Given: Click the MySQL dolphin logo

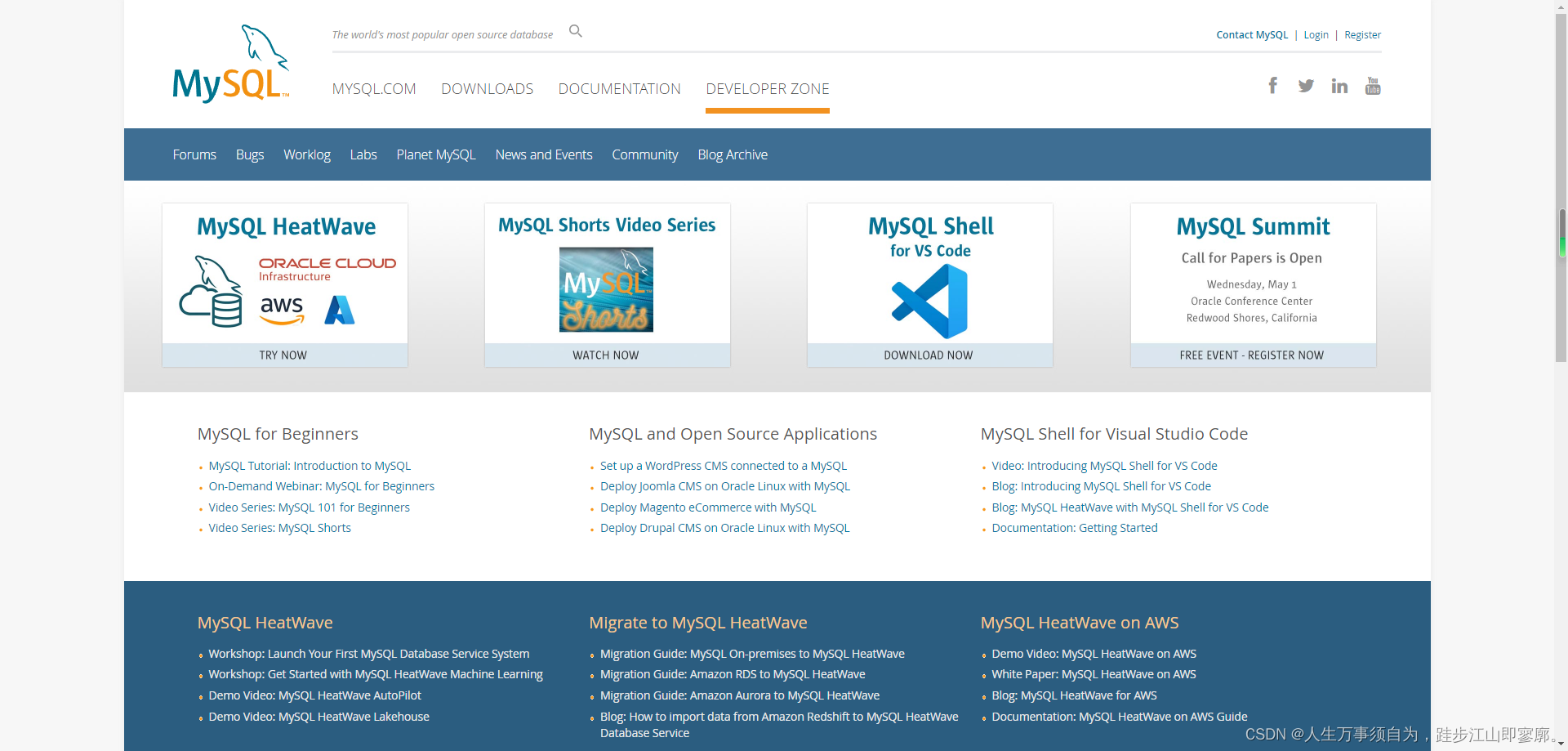Looking at the screenshot, I should (231, 64).
